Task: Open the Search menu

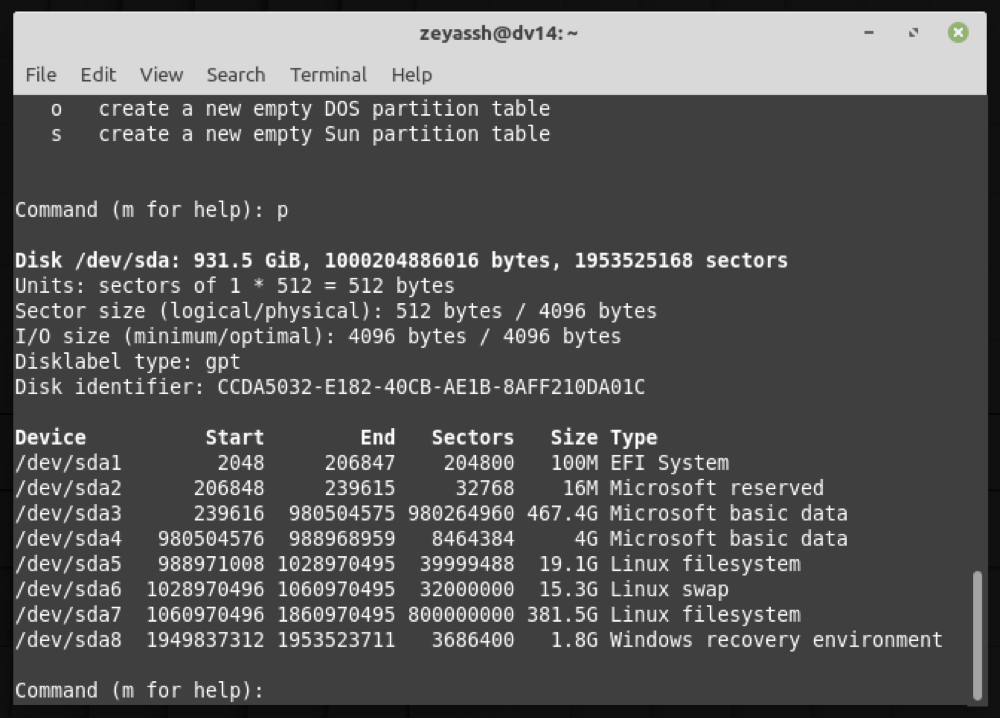Action: 235,75
